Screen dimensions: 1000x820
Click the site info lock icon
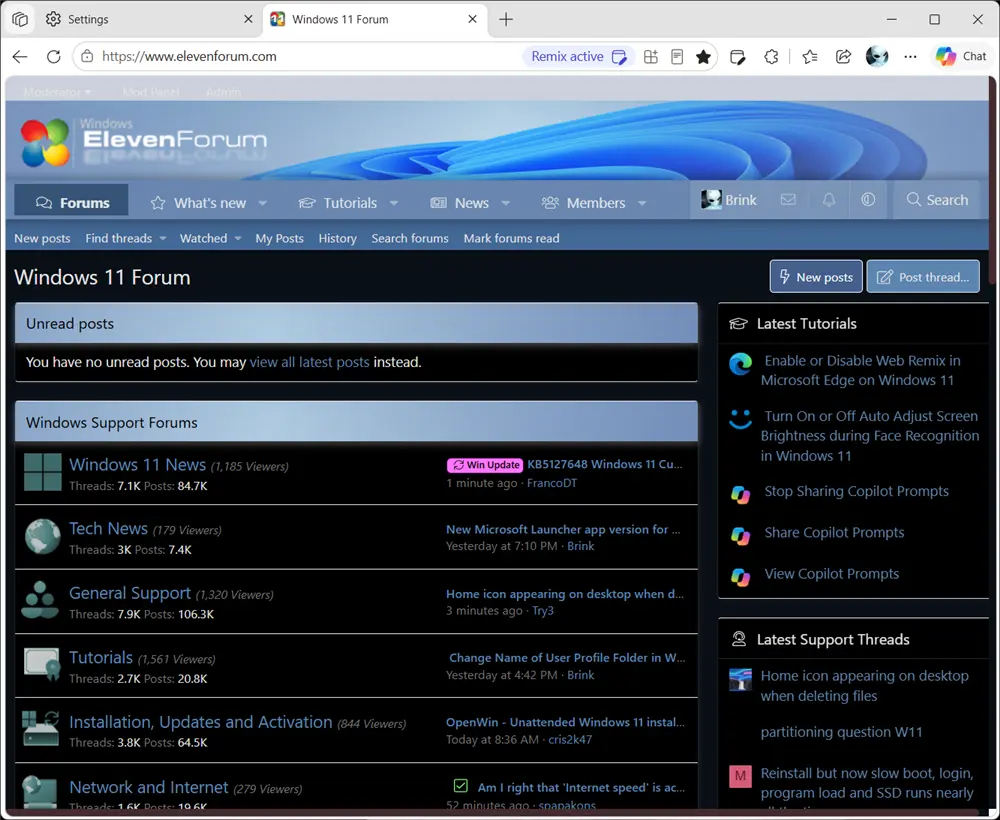(87, 57)
